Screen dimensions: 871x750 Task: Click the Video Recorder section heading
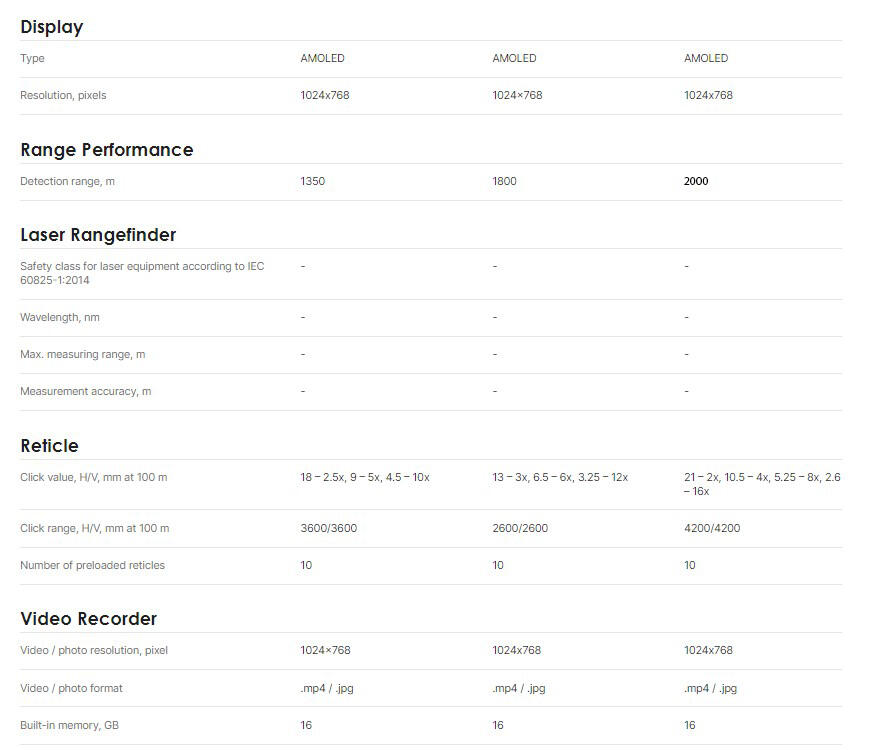(89, 619)
